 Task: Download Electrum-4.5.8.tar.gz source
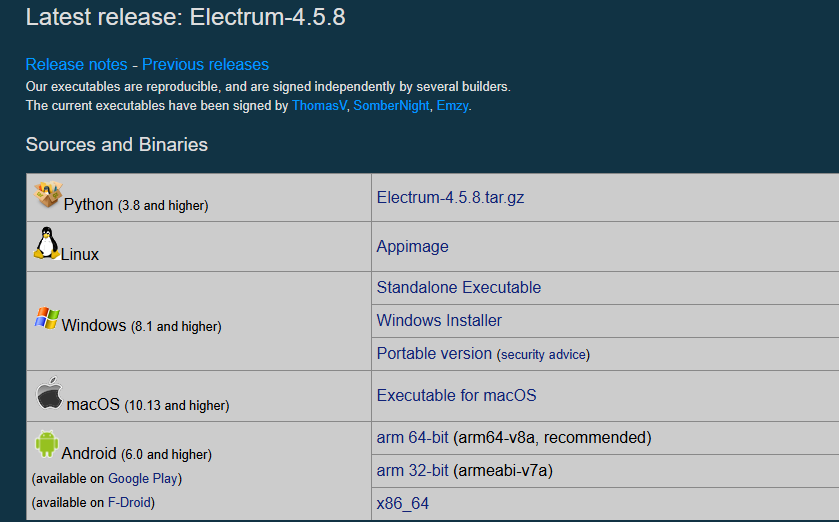pyautogui.click(x=450, y=197)
